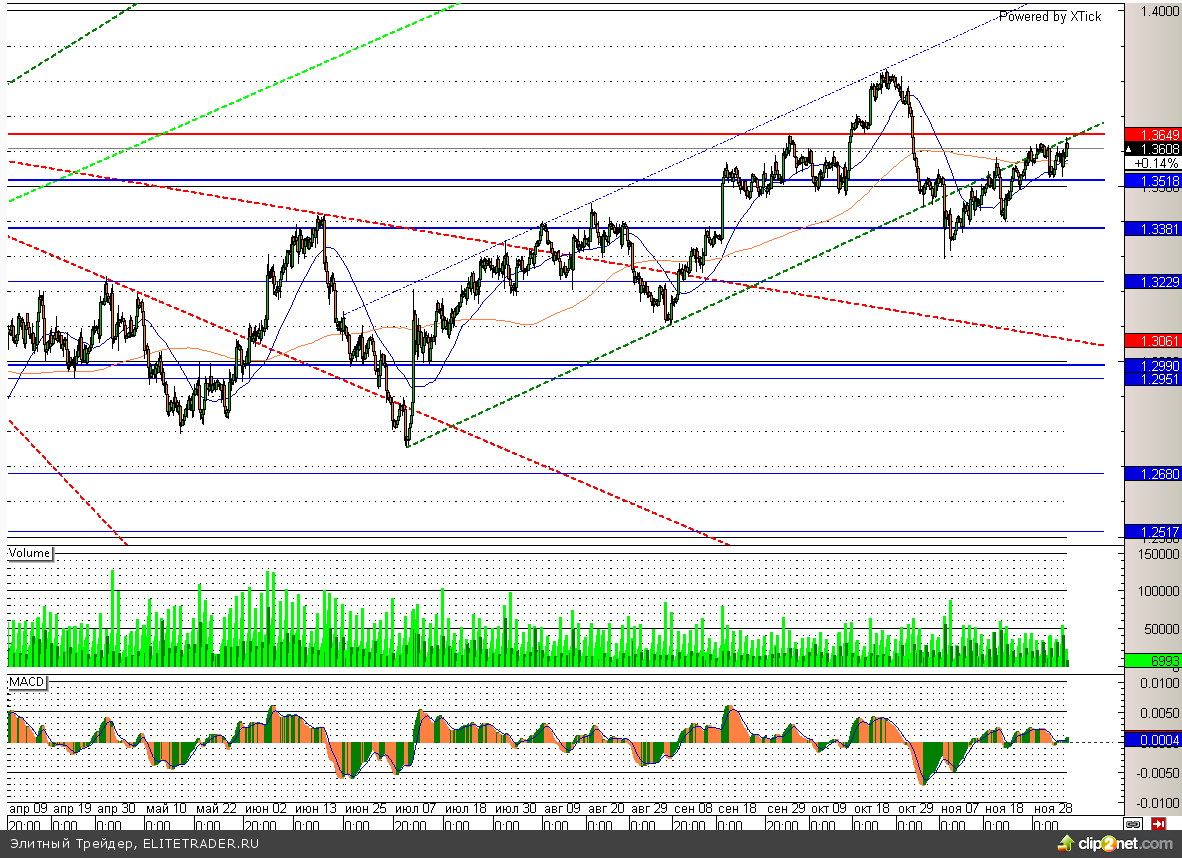Screen dimensions: 1182x858
Task: Click the 'ноя 28' date label
Action: [1052, 808]
